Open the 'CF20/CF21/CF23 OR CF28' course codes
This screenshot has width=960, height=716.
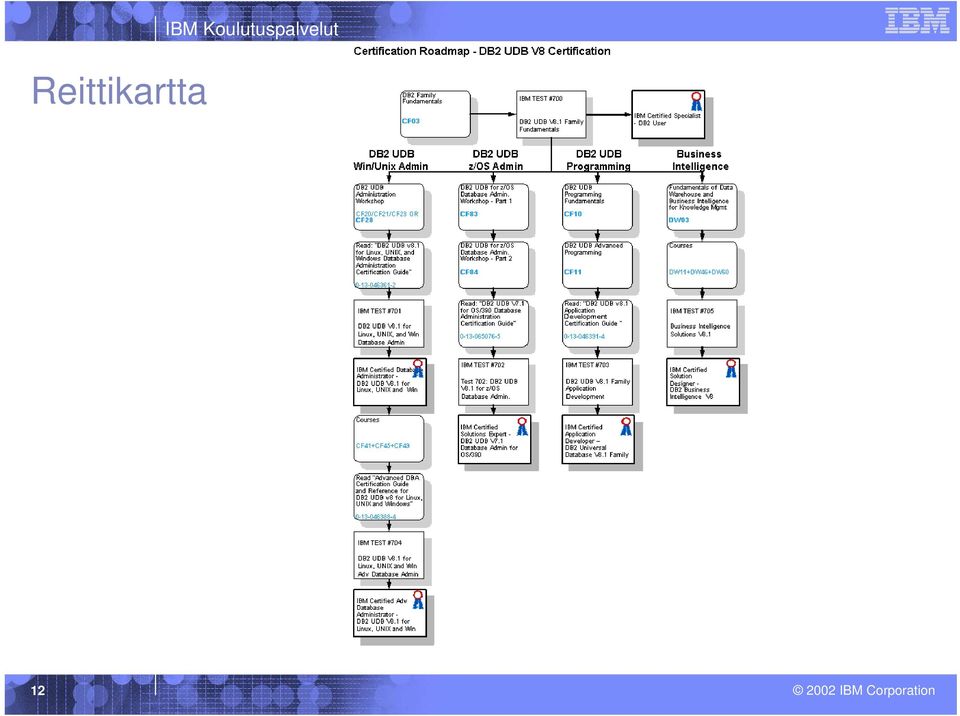coord(387,217)
